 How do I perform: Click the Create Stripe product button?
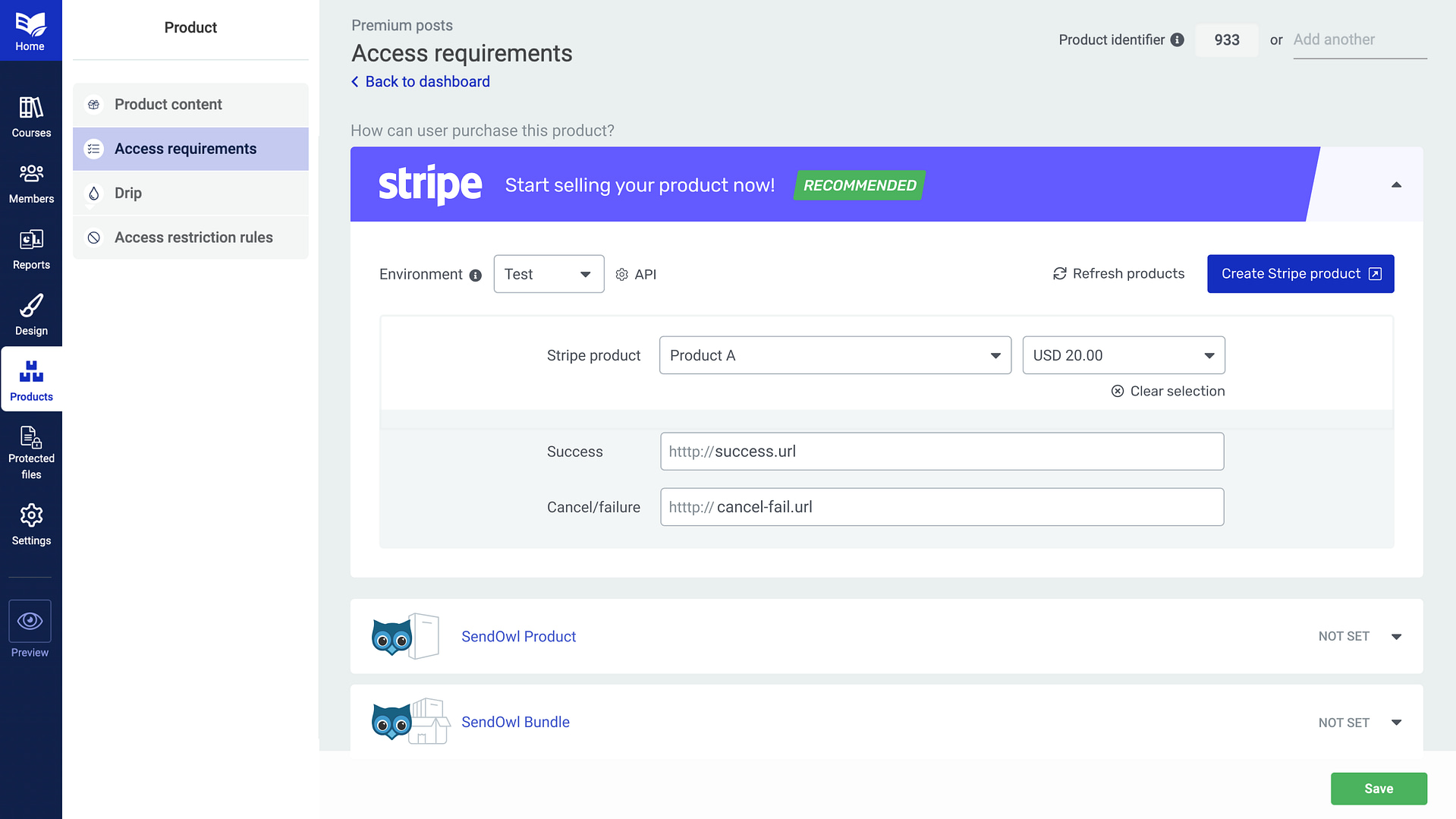pos(1300,273)
